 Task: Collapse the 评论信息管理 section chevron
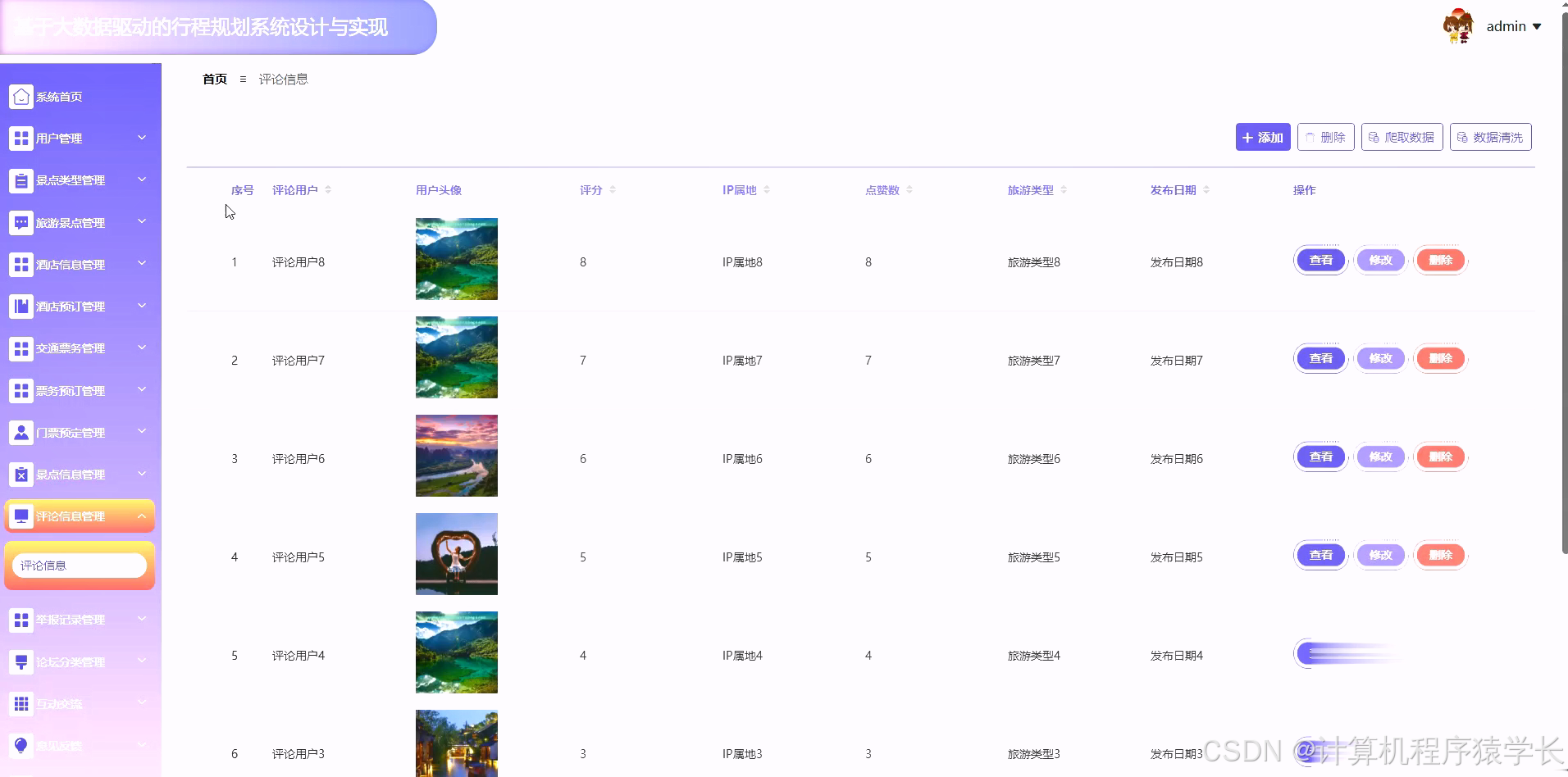(x=141, y=516)
